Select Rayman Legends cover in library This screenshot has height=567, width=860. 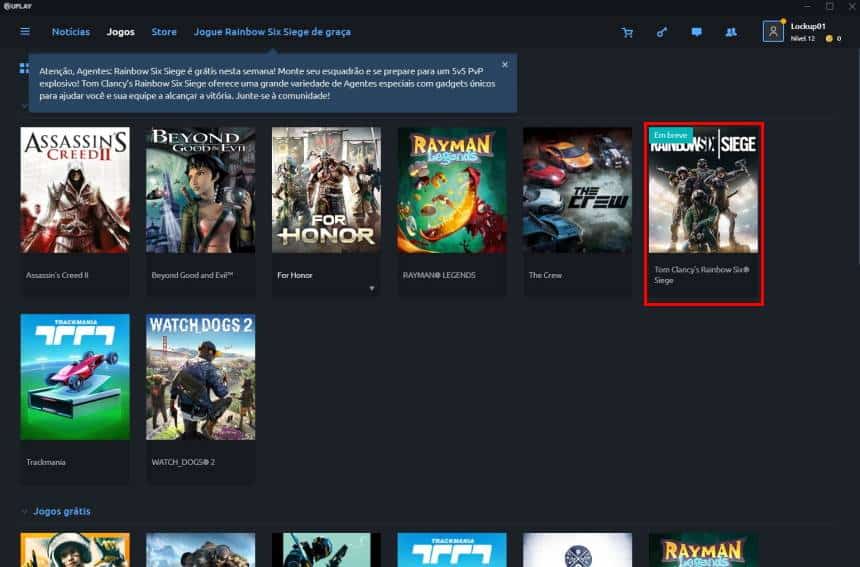tap(452, 190)
